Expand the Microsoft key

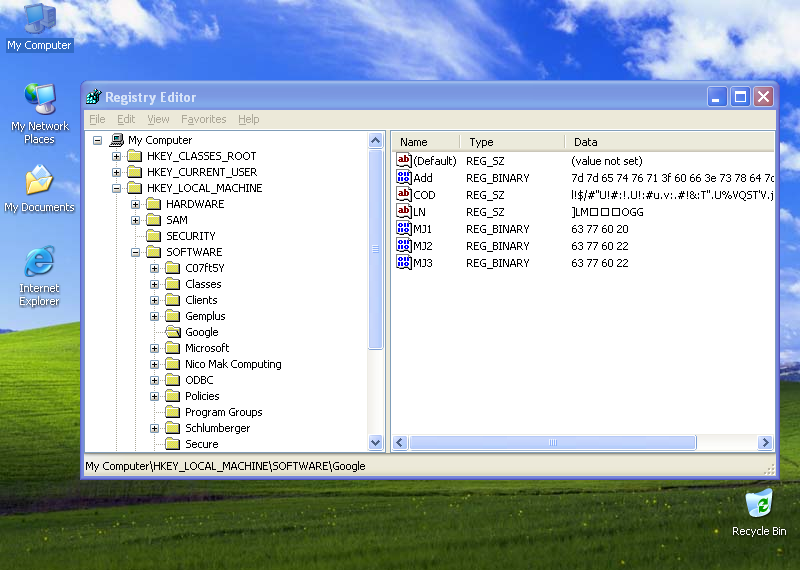[155, 348]
